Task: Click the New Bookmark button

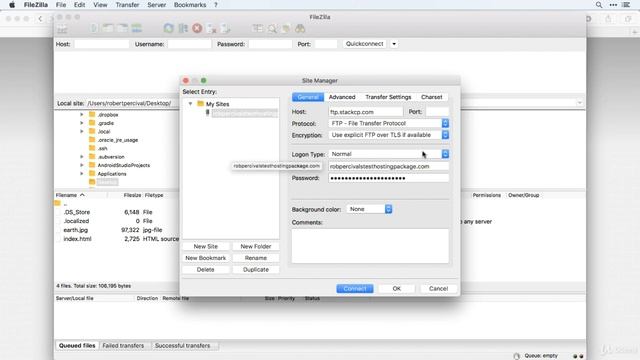Action: click(206, 258)
